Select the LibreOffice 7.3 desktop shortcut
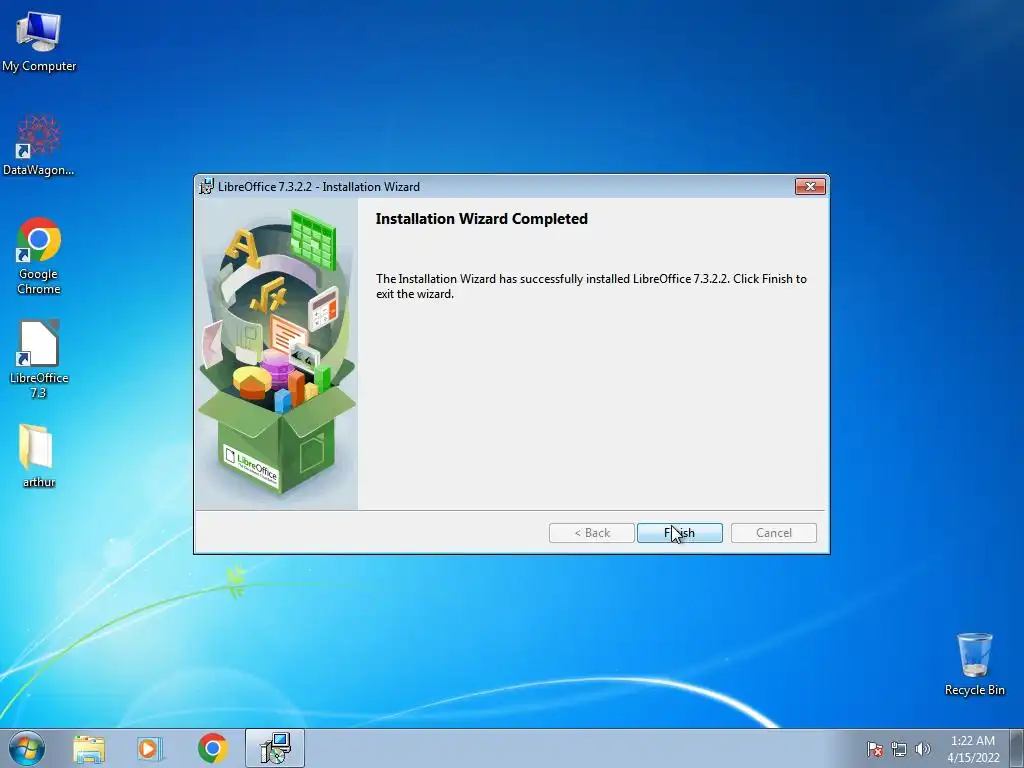1024x768 pixels. click(x=39, y=359)
